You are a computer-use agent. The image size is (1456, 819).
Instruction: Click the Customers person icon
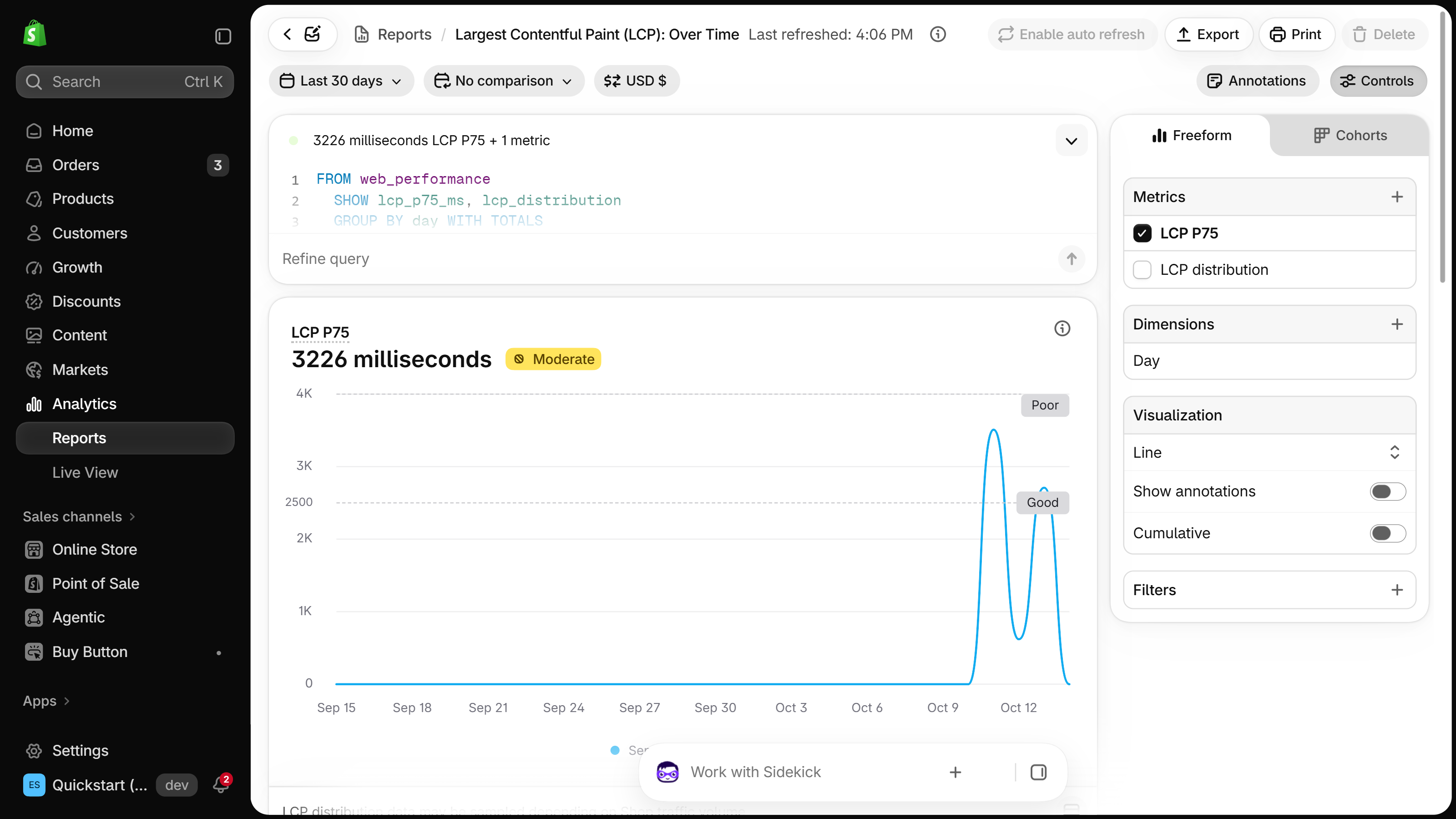(x=34, y=233)
